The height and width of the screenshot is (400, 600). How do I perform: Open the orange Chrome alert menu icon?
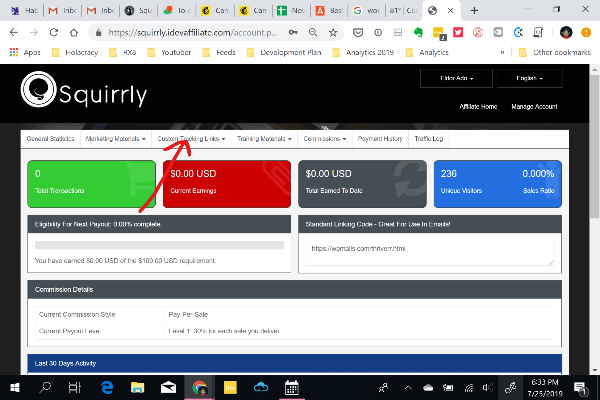pos(586,33)
